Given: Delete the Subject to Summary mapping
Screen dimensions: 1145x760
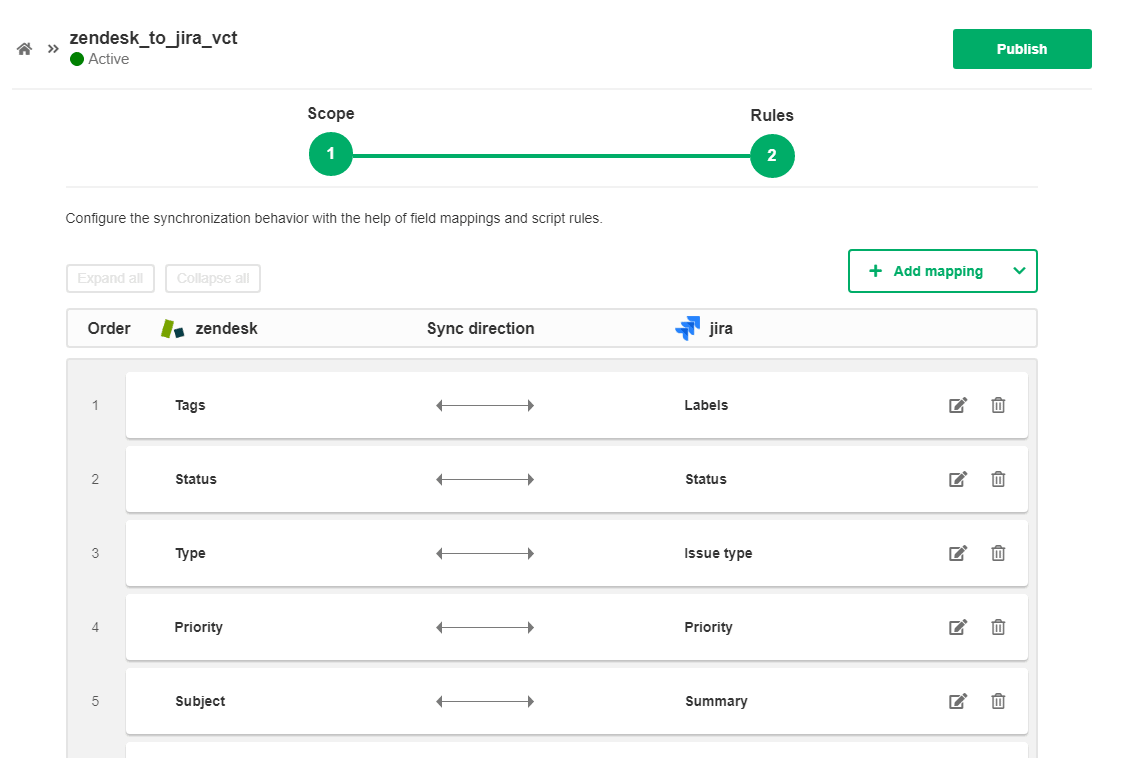Looking at the screenshot, I should click(x=998, y=702).
